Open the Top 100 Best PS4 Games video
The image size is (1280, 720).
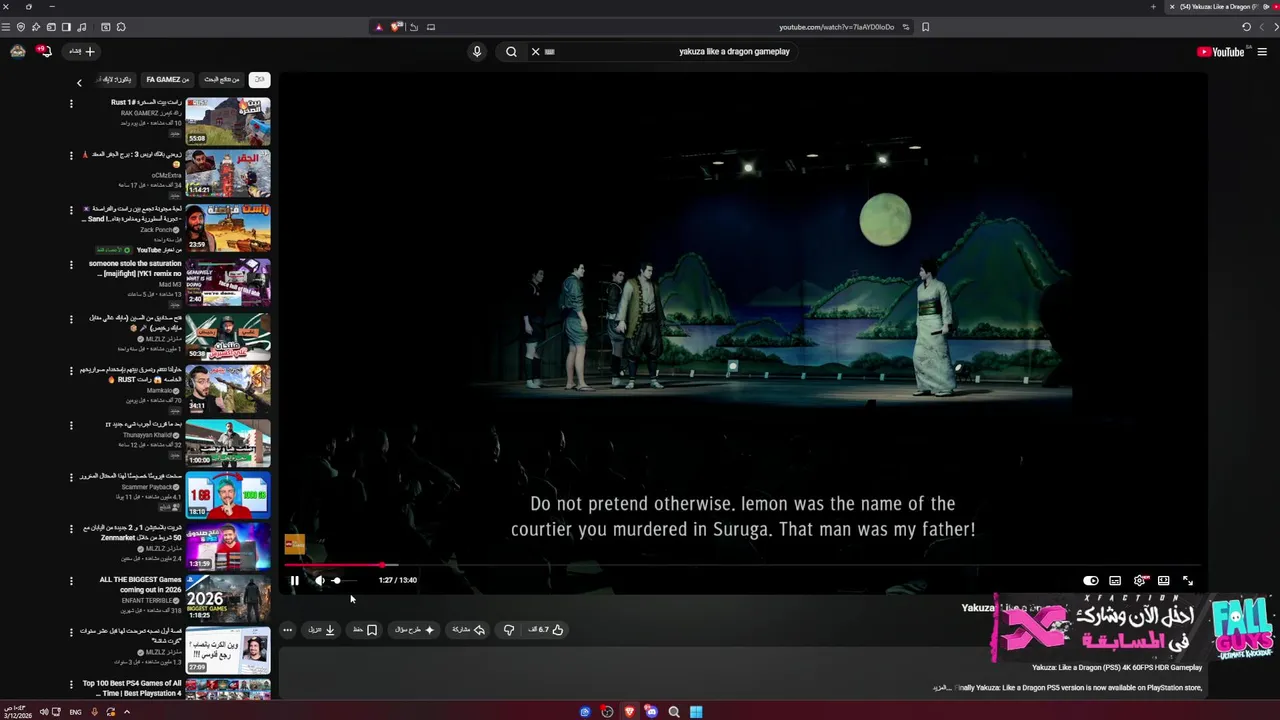[132, 688]
